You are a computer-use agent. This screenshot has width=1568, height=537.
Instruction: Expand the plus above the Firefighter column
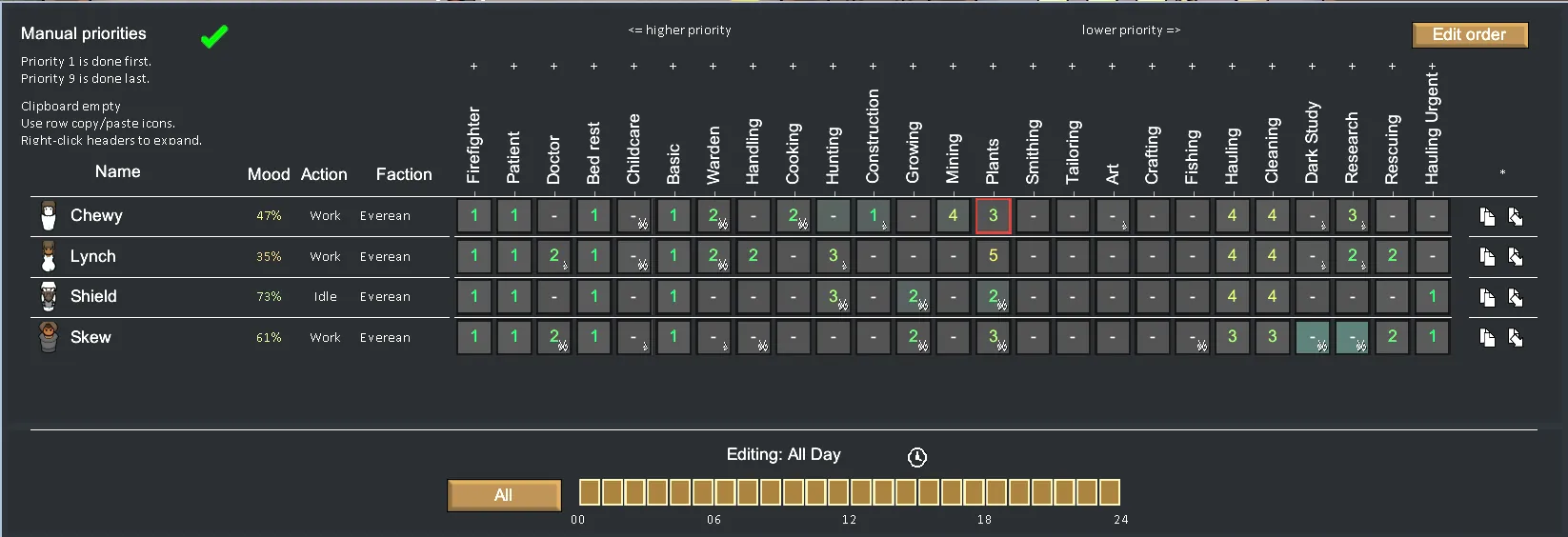(473, 67)
